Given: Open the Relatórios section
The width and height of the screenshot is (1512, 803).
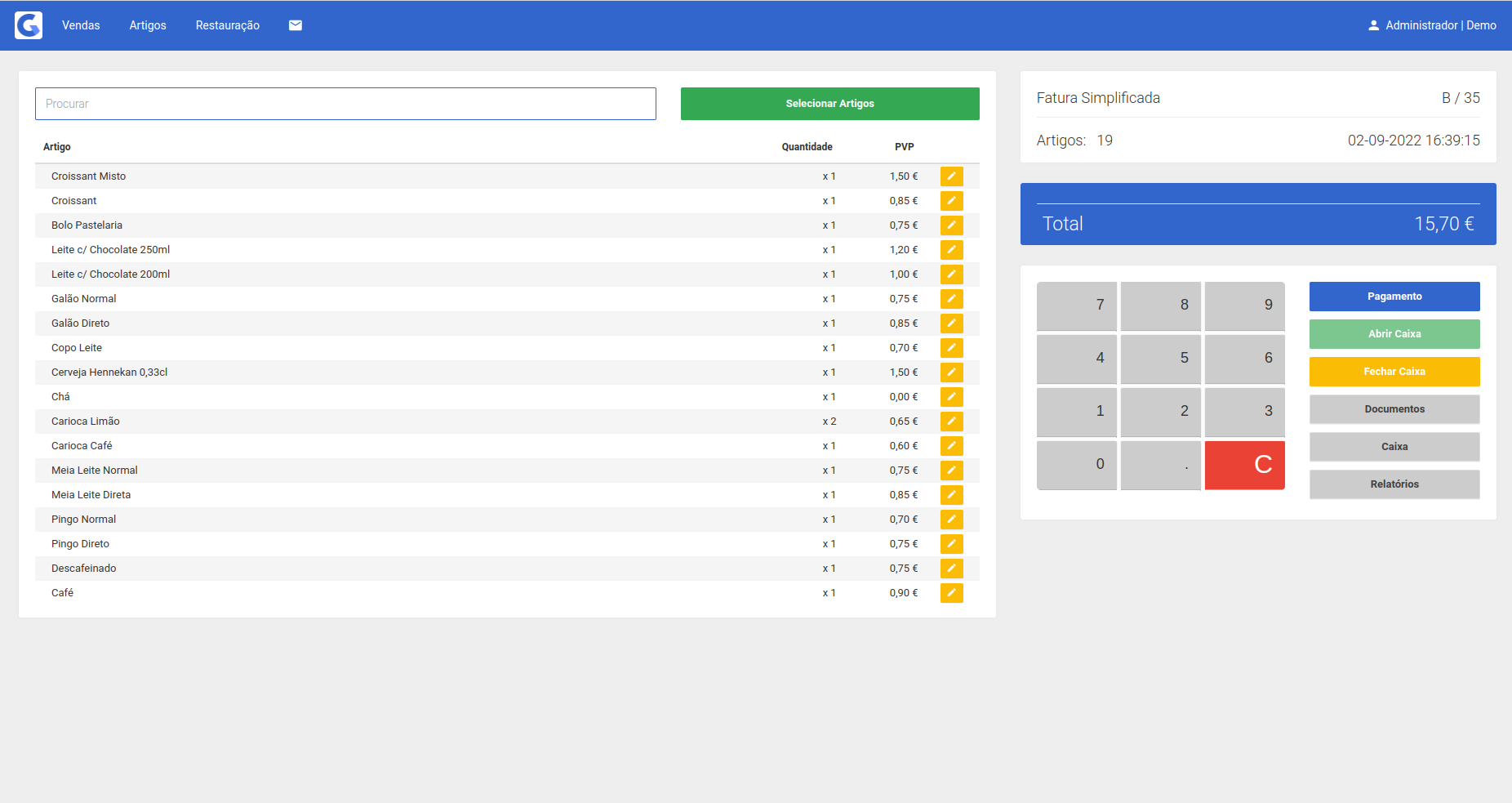Looking at the screenshot, I should tap(1394, 484).
